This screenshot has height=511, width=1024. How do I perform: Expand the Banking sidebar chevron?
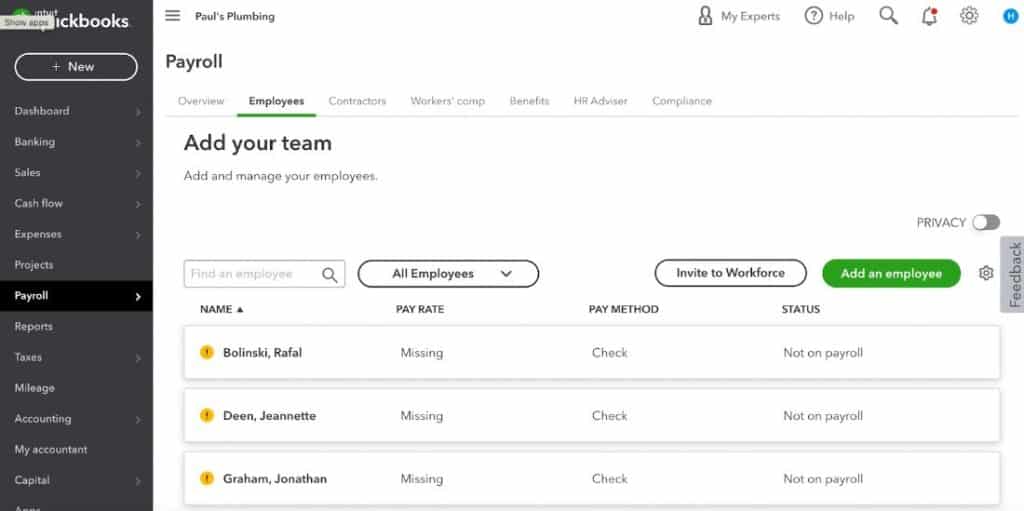click(x=138, y=142)
